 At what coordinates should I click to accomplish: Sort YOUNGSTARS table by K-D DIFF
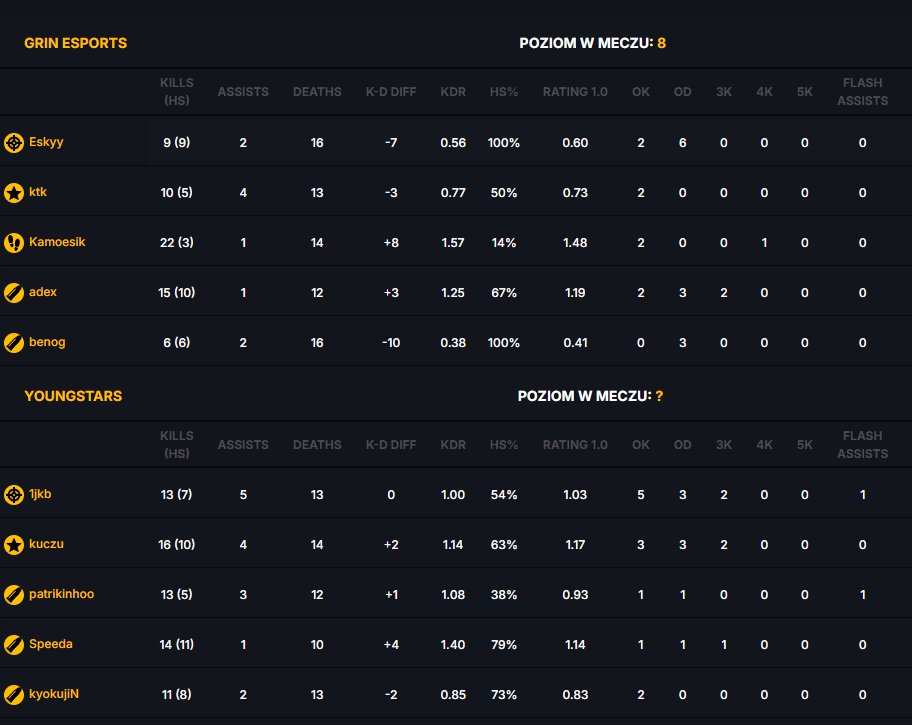(391, 445)
